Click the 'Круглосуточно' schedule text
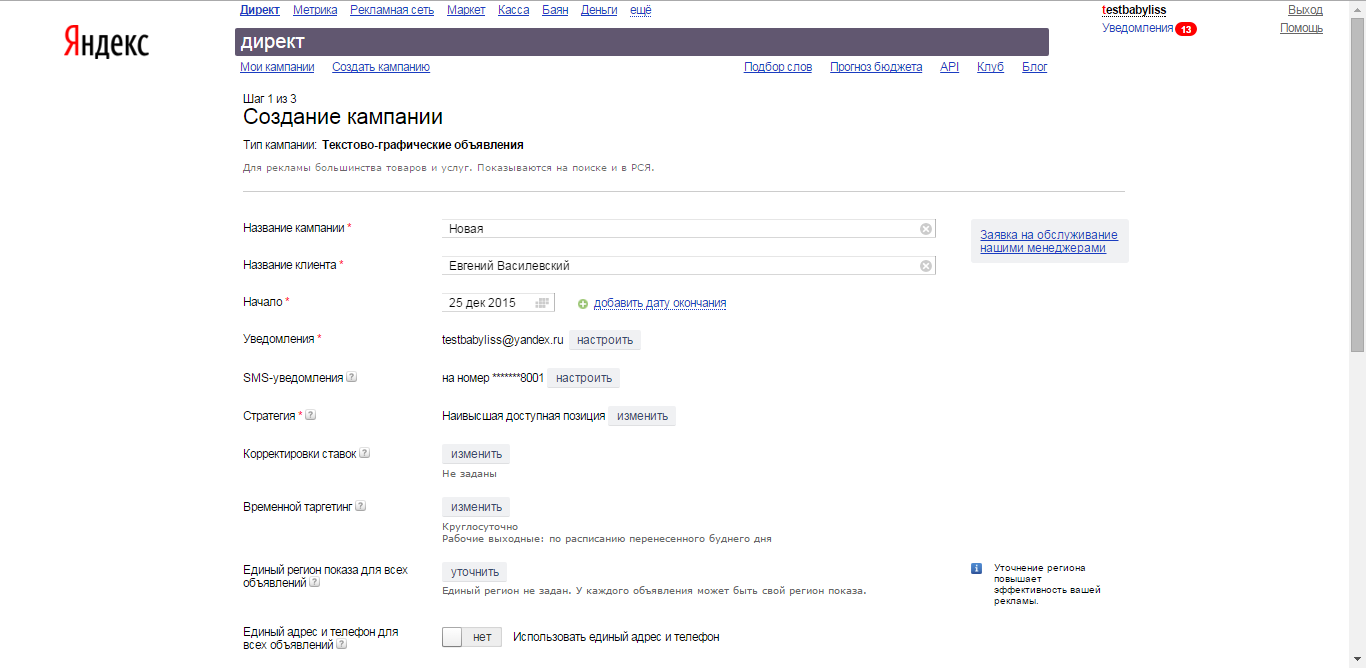The width and height of the screenshot is (1366, 668). tap(480, 527)
